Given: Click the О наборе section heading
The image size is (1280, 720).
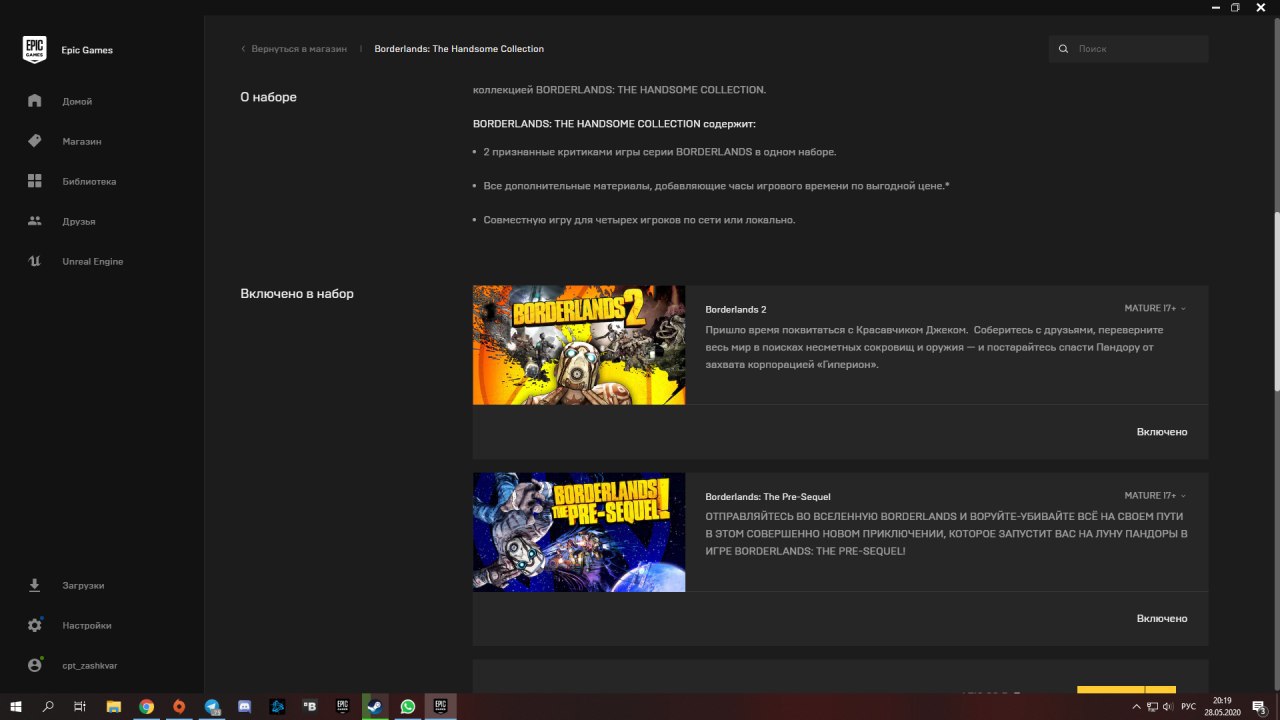Looking at the screenshot, I should pyautogui.click(x=268, y=97).
